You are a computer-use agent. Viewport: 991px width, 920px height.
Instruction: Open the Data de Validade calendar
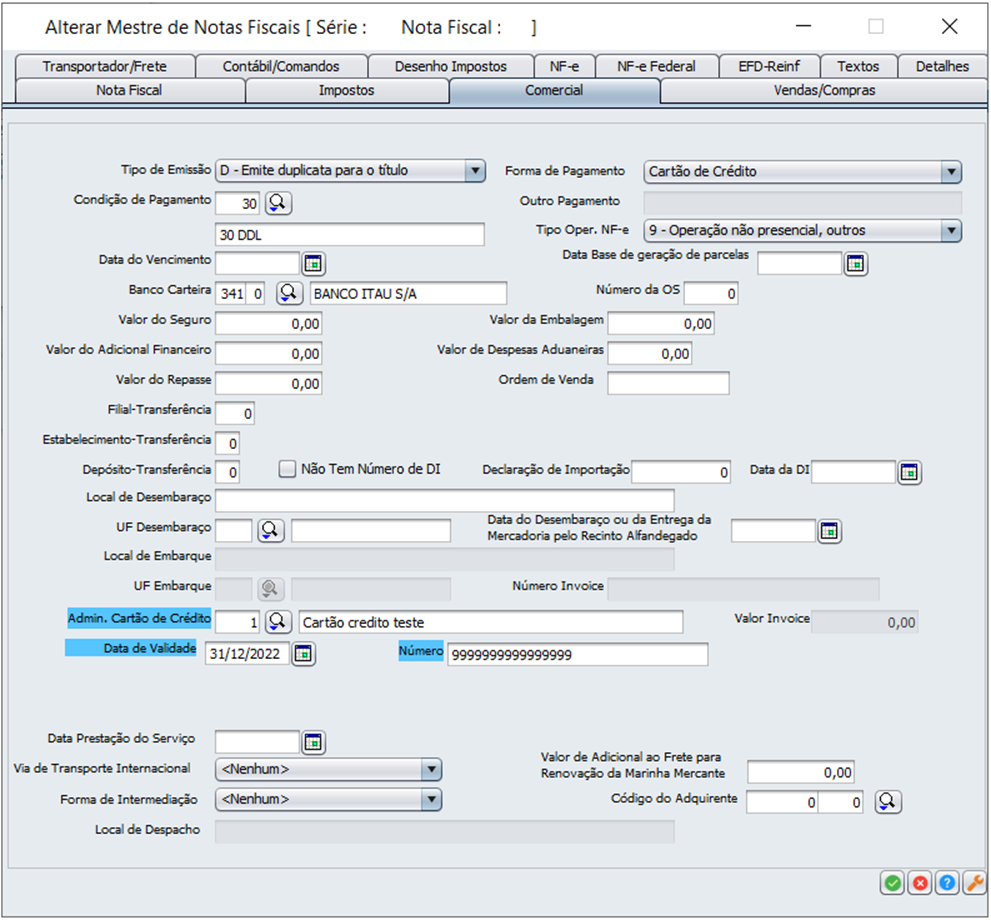pyautogui.click(x=304, y=654)
